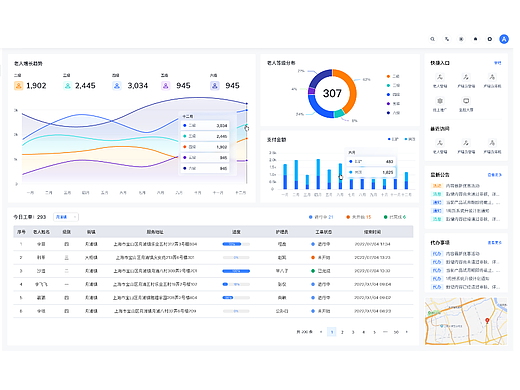
Task: Open middle icon under recent visits section
Action: (x=466, y=143)
